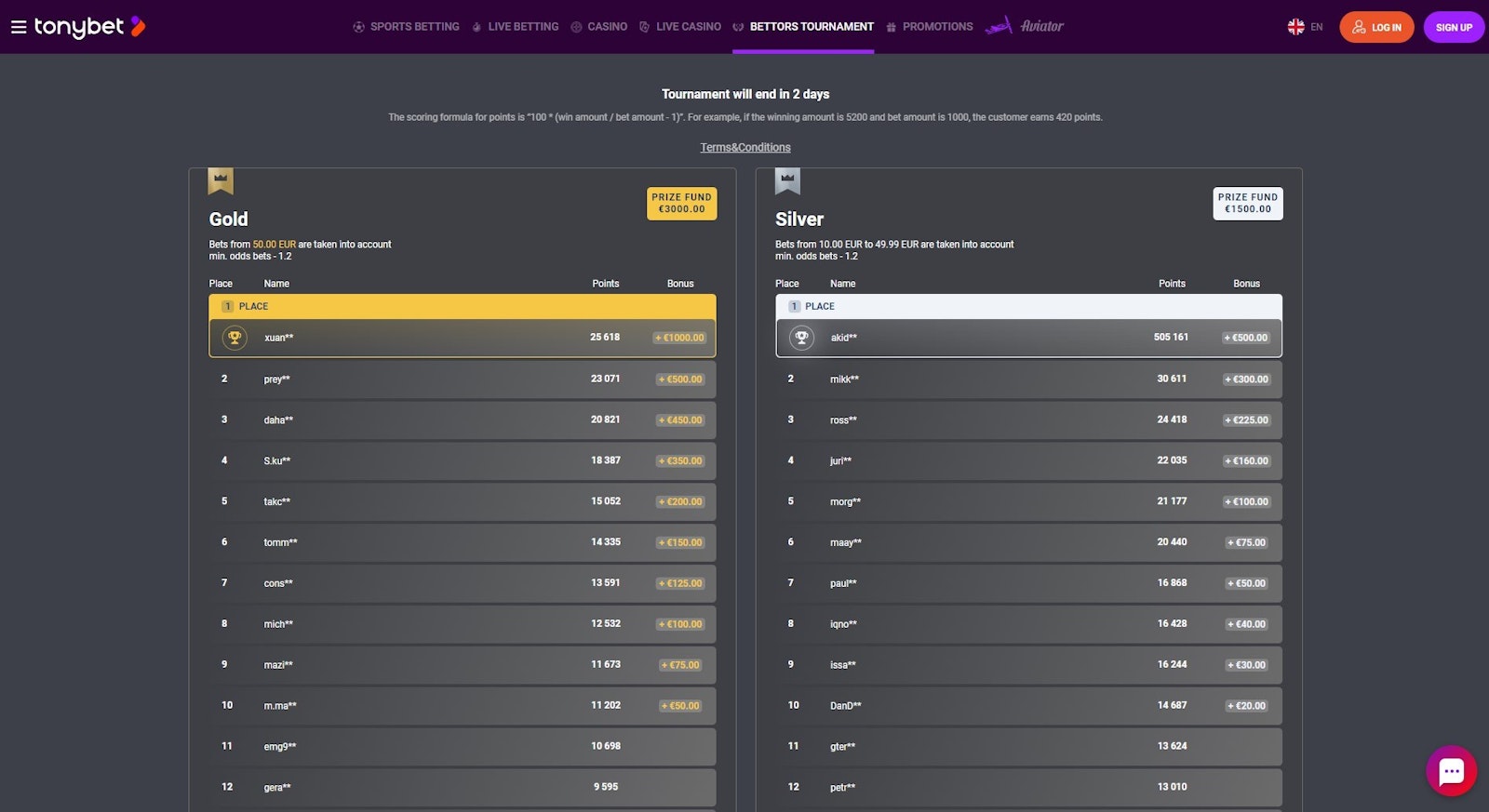The width and height of the screenshot is (1489, 812).
Task: Select the prey** row in Gold leaderboard
Action: click(462, 379)
